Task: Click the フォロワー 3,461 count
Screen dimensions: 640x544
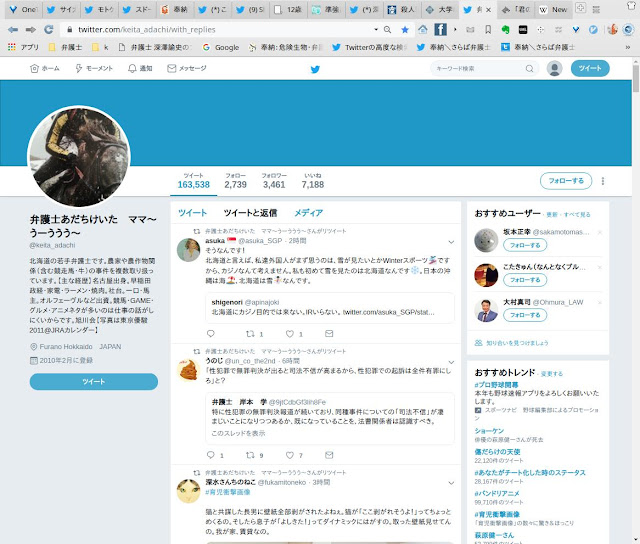Action: [x=274, y=181]
